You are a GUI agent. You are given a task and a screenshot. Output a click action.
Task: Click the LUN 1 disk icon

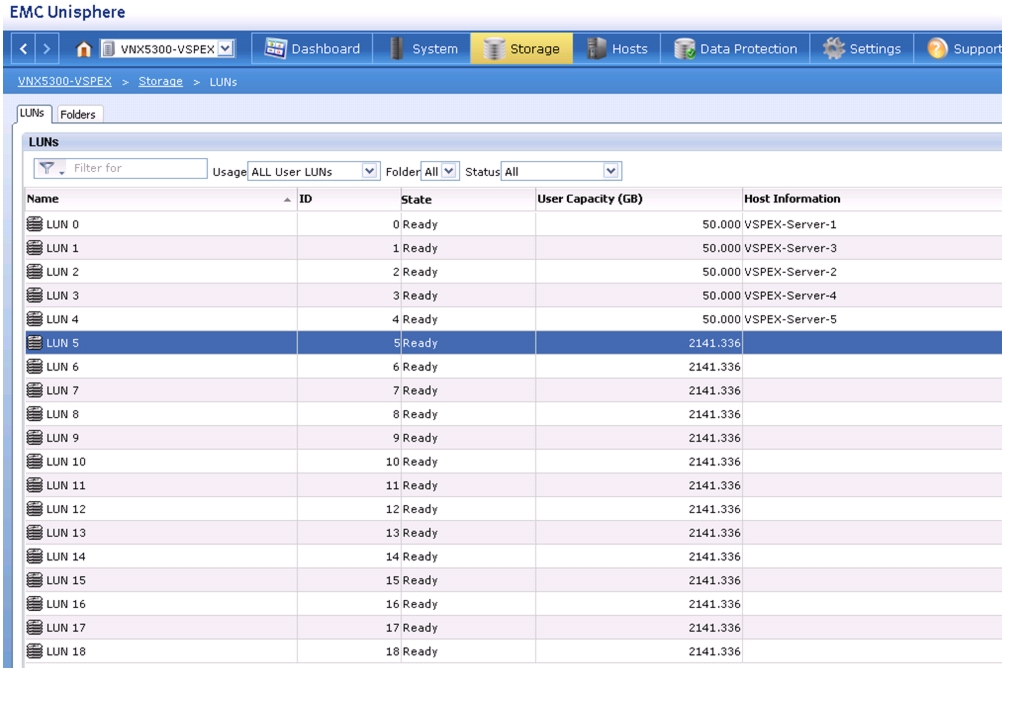pyautogui.click(x=35, y=248)
